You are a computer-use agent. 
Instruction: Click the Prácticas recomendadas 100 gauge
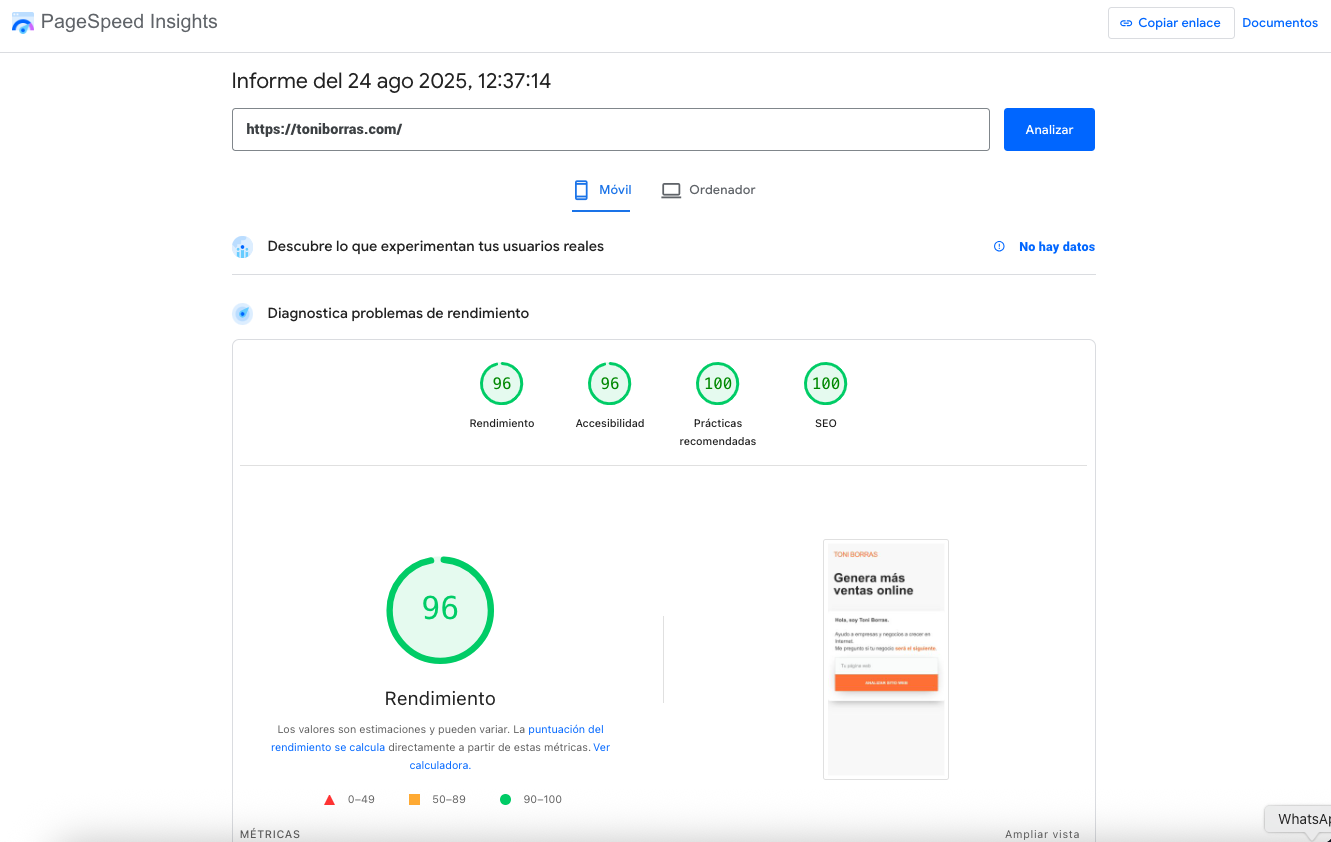[718, 384]
